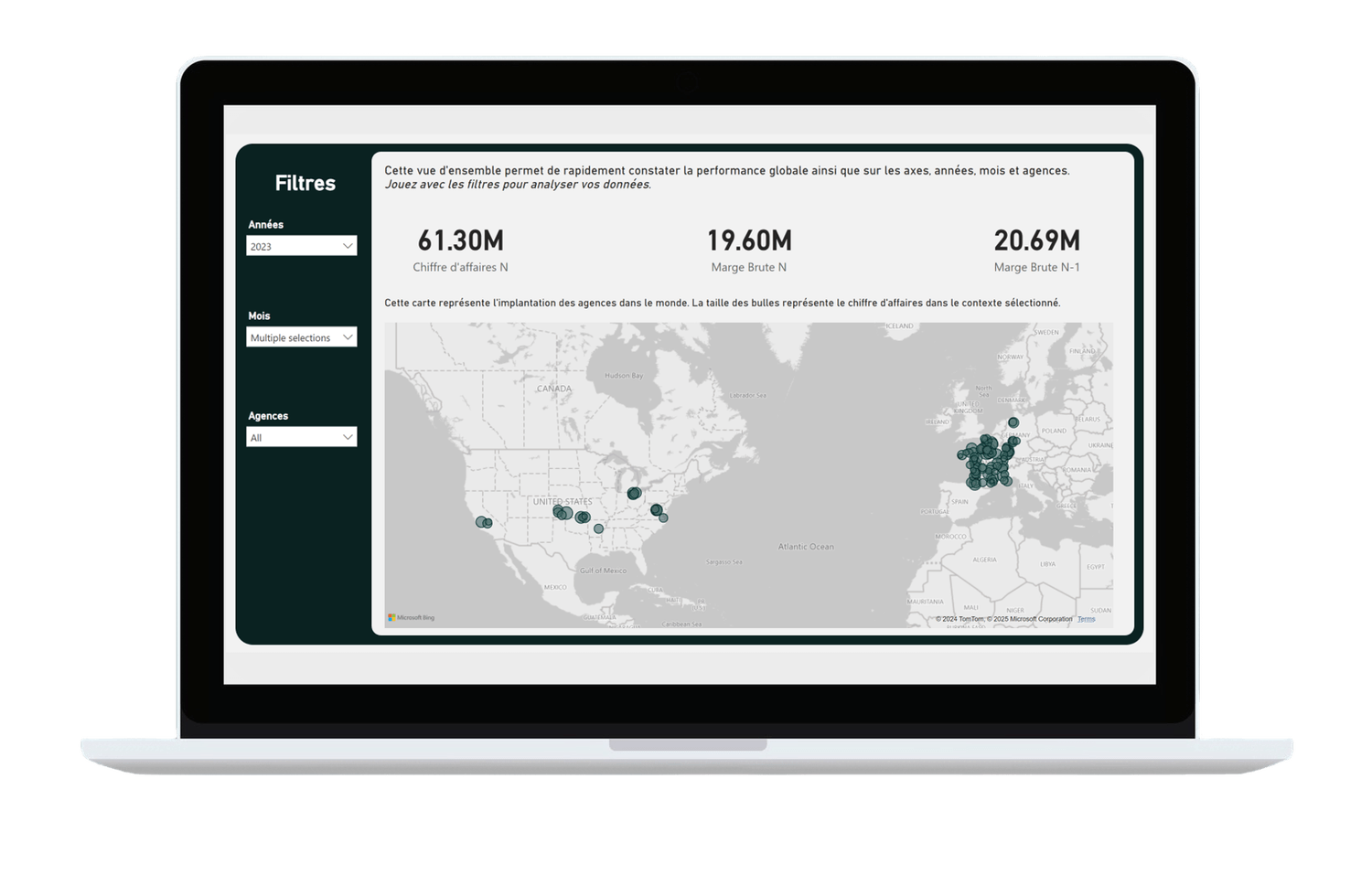1372x875 pixels.
Task: Expand the Mois dropdown with Multiple selections
Action: click(x=301, y=337)
